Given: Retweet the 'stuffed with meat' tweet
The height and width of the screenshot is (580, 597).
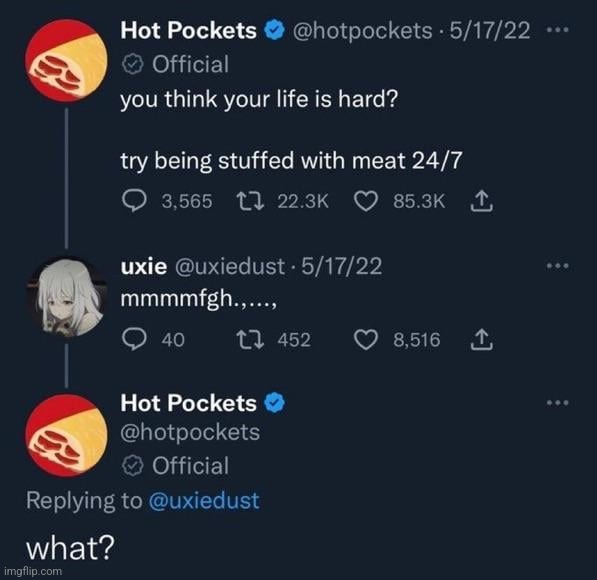Looking at the screenshot, I should [x=250, y=201].
